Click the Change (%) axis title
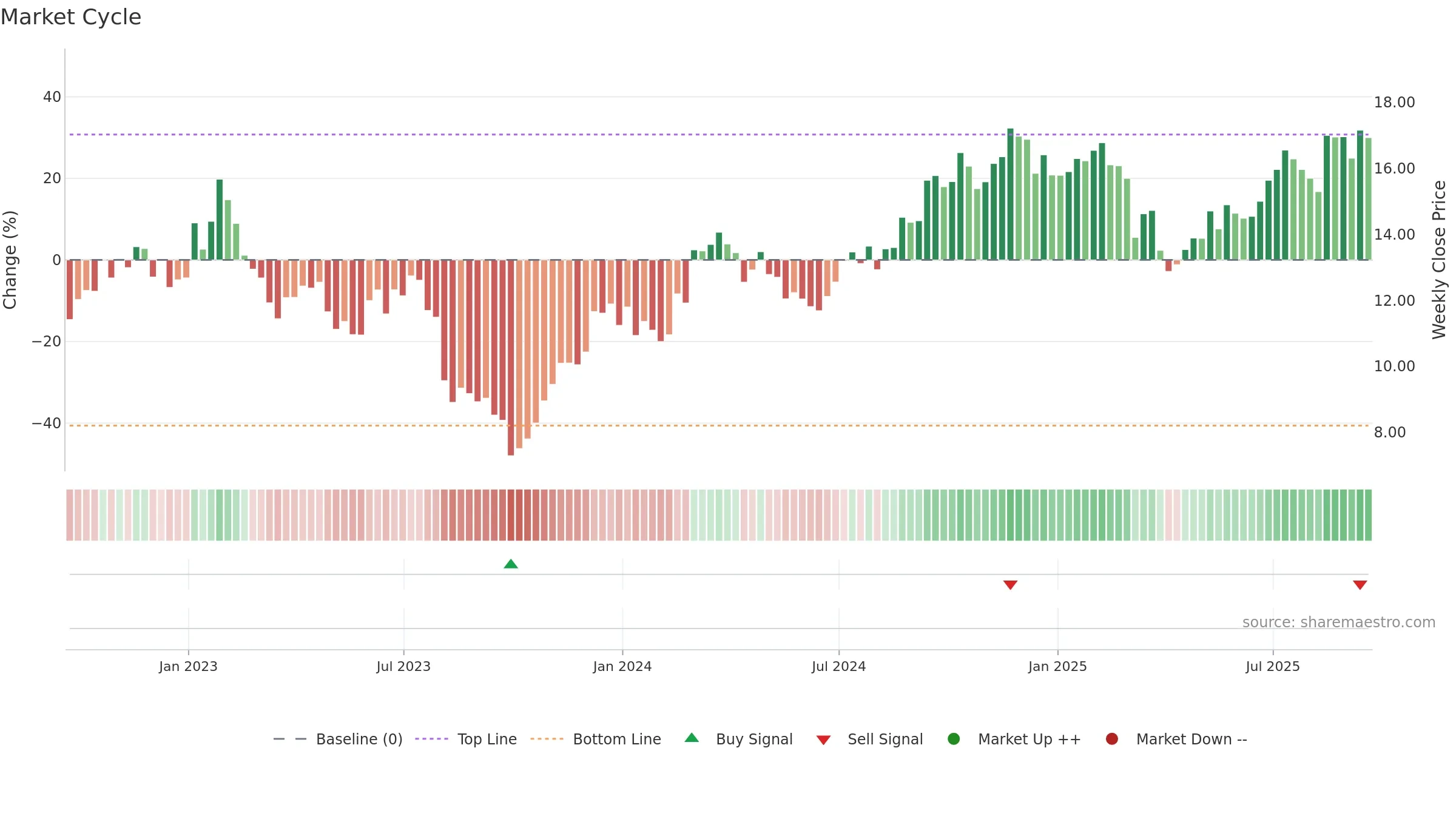This screenshot has width=1456, height=819. point(10,260)
